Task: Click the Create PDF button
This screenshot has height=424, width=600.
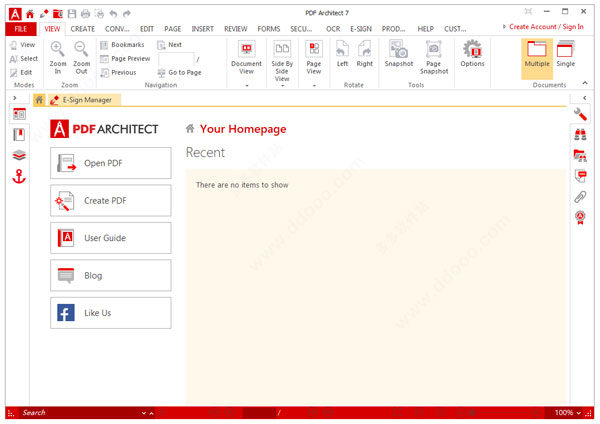Action: 111,201
